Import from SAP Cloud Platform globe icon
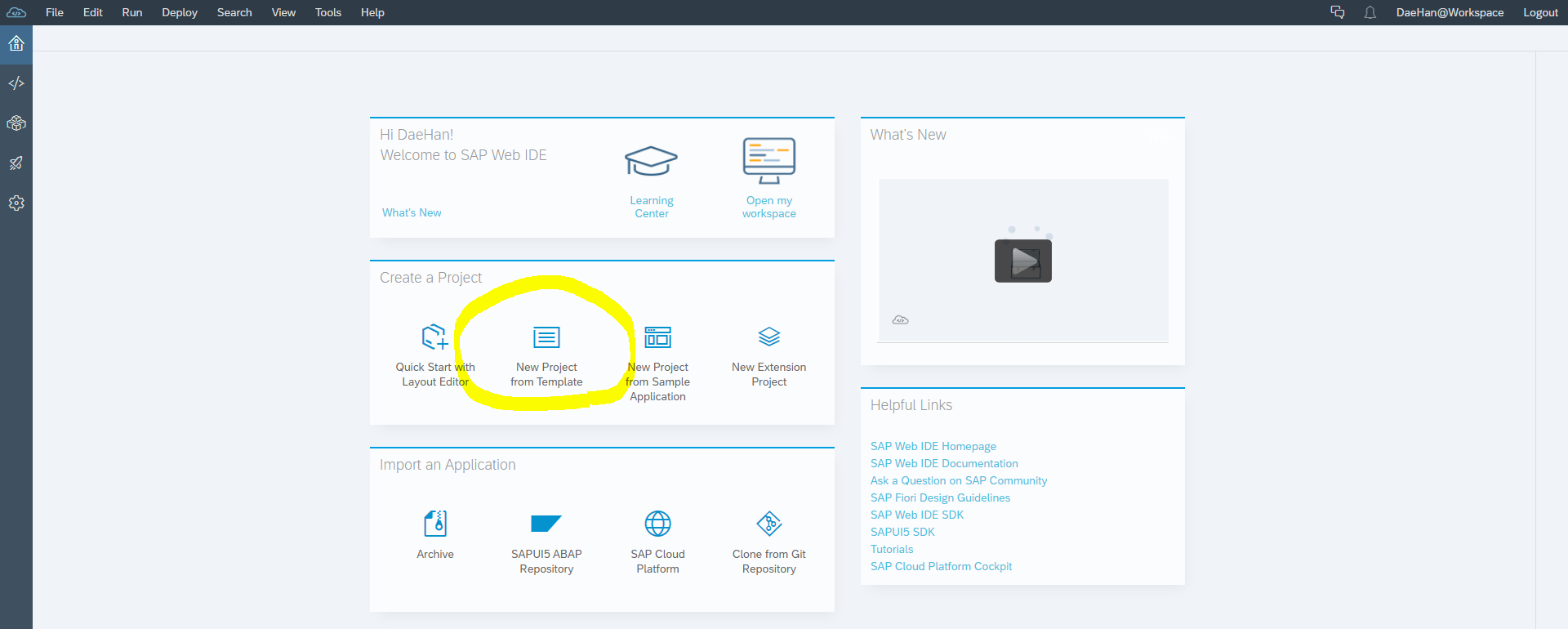 pyautogui.click(x=657, y=524)
